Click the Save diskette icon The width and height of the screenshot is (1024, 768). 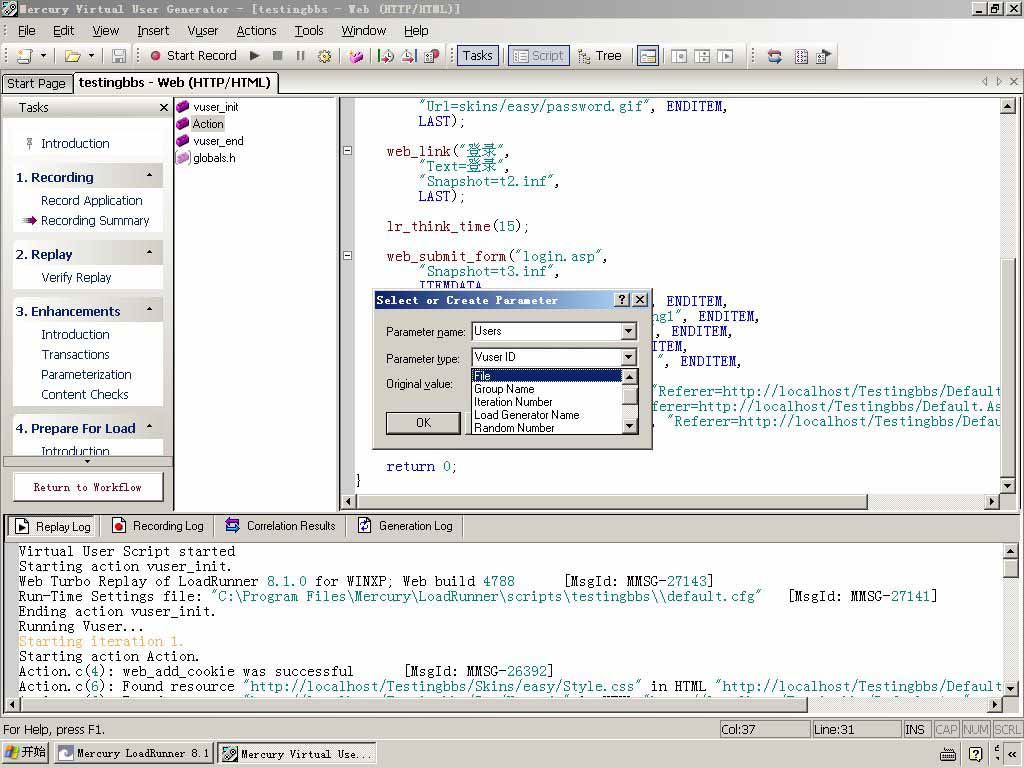[119, 56]
